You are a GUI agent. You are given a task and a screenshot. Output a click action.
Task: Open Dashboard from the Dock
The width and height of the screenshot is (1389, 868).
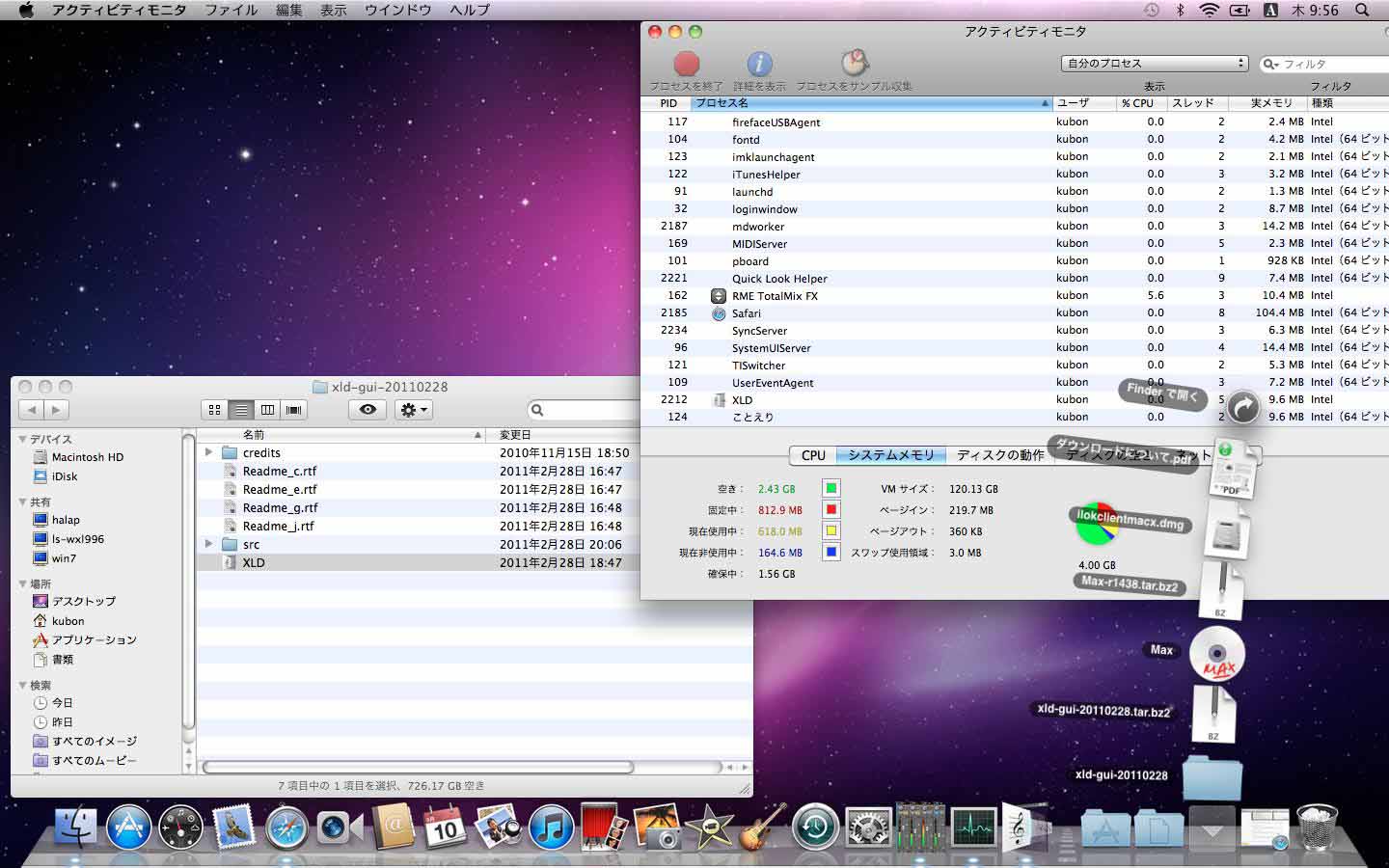point(181,827)
